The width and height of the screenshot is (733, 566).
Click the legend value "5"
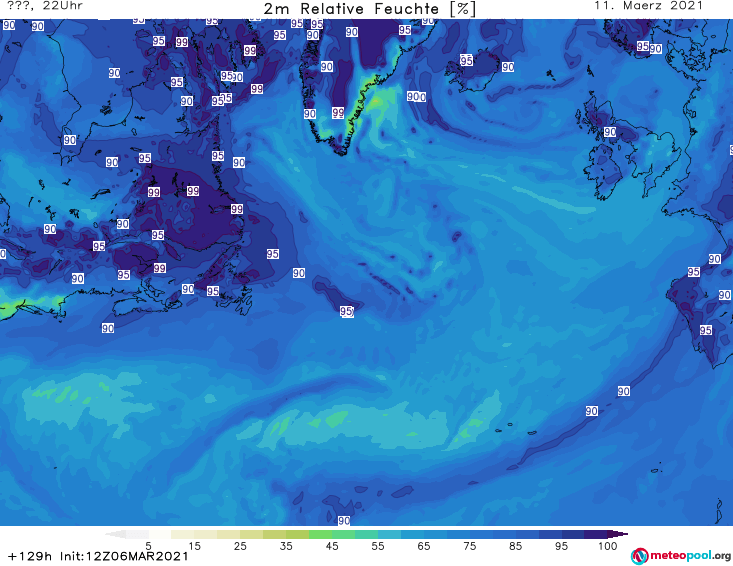(x=148, y=546)
